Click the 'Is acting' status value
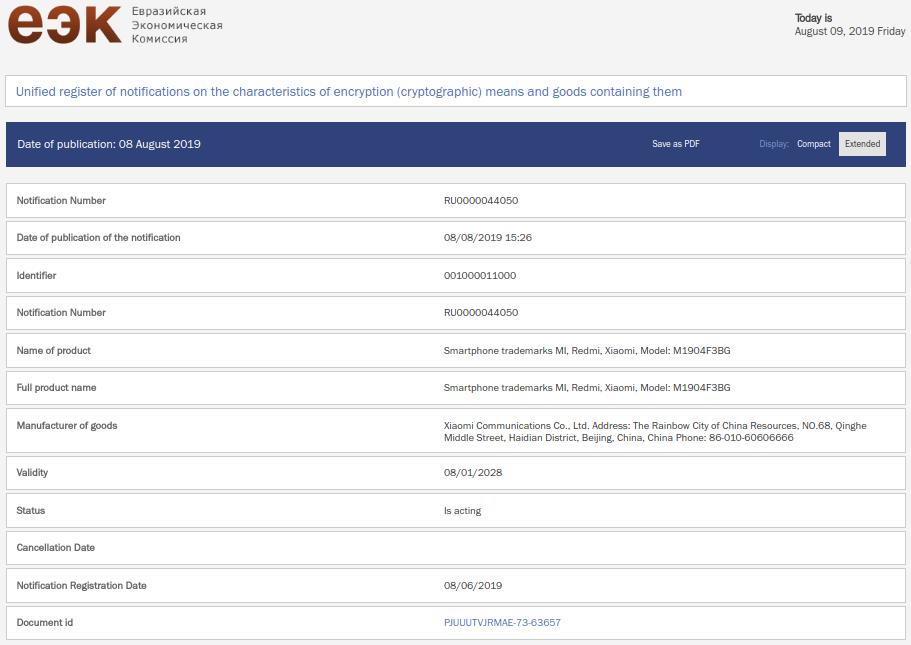Screen dimensions: 911x645 462,511
